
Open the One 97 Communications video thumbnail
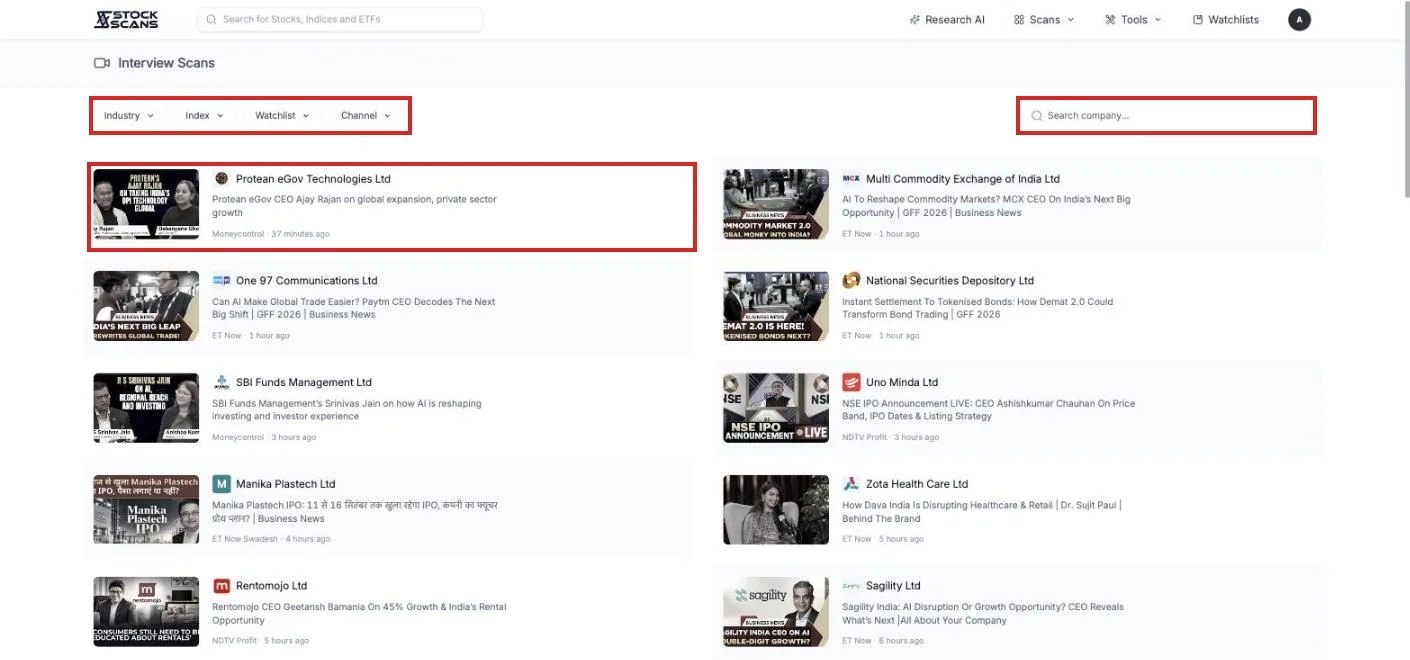[146, 306]
